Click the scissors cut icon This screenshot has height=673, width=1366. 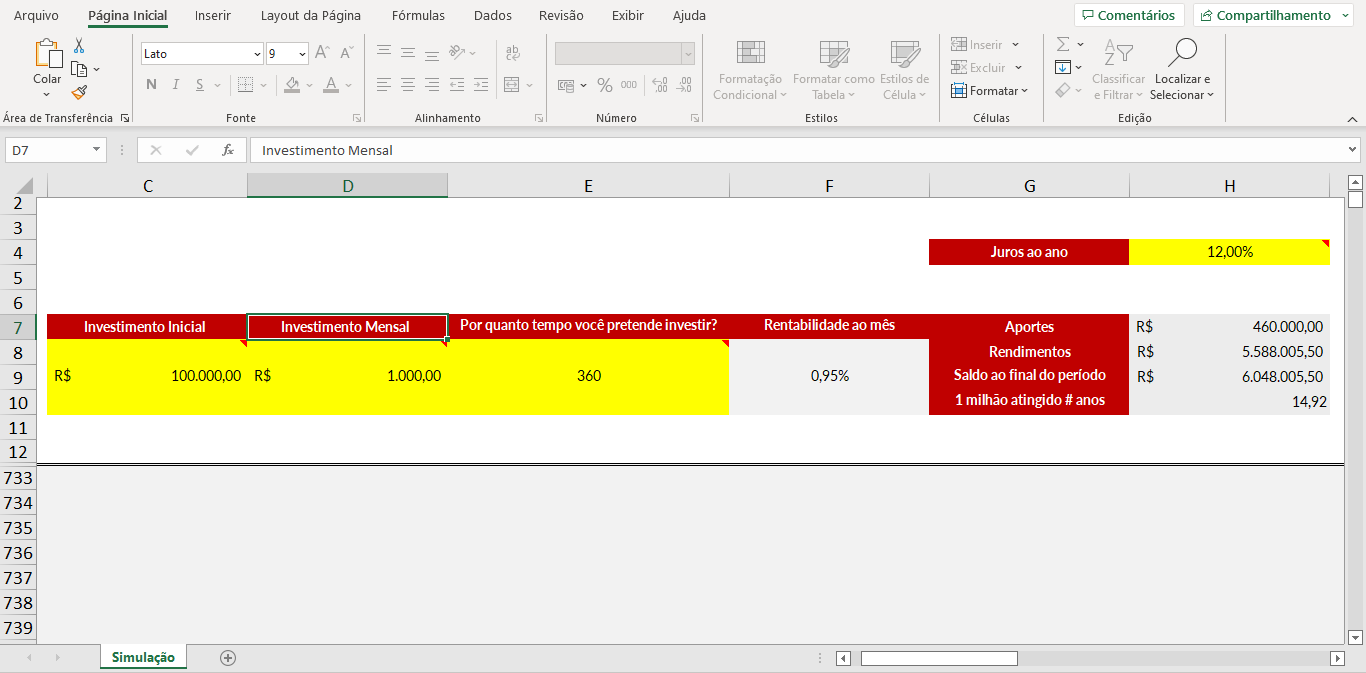(x=79, y=46)
